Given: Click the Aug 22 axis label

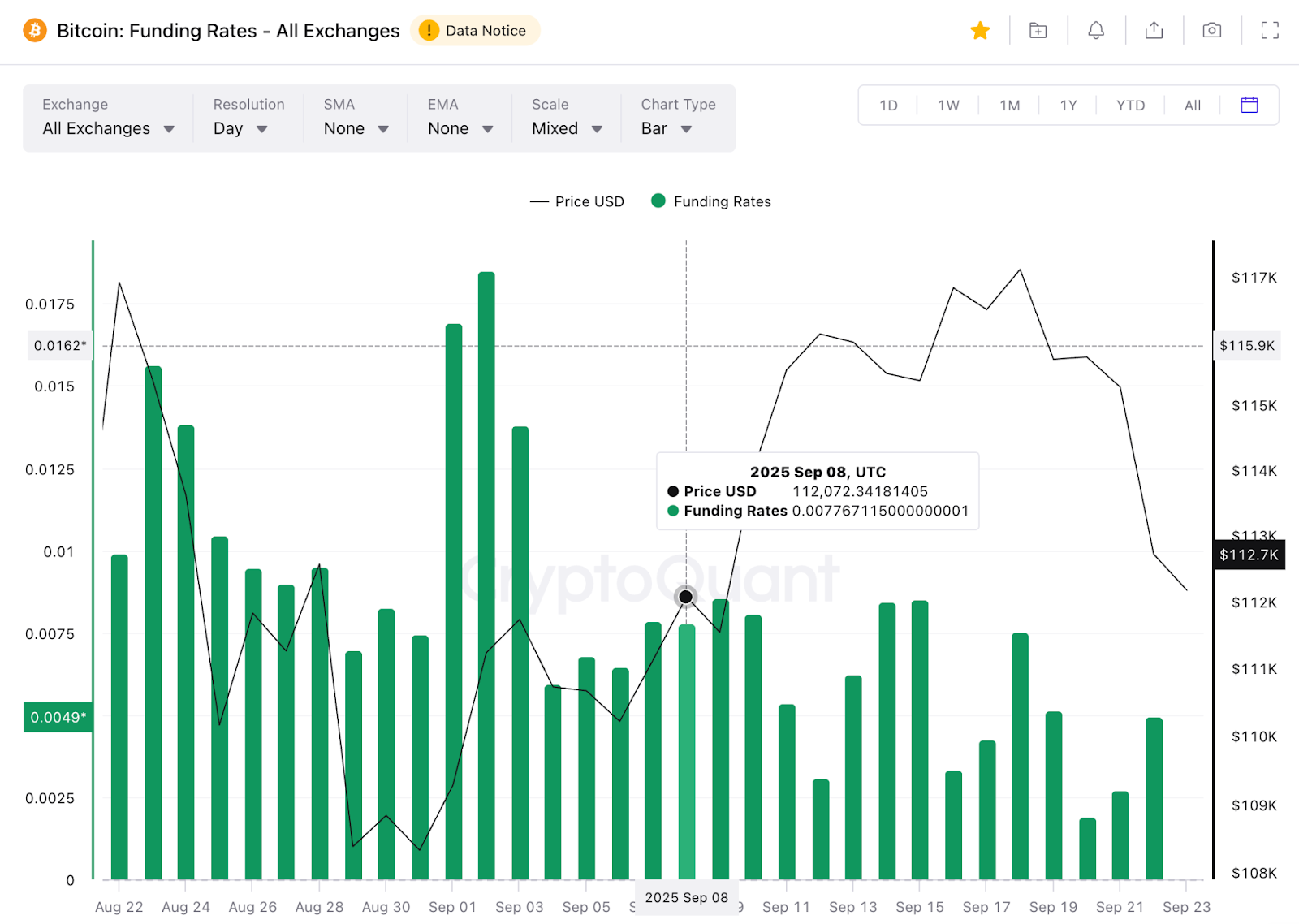Looking at the screenshot, I should pos(119,907).
